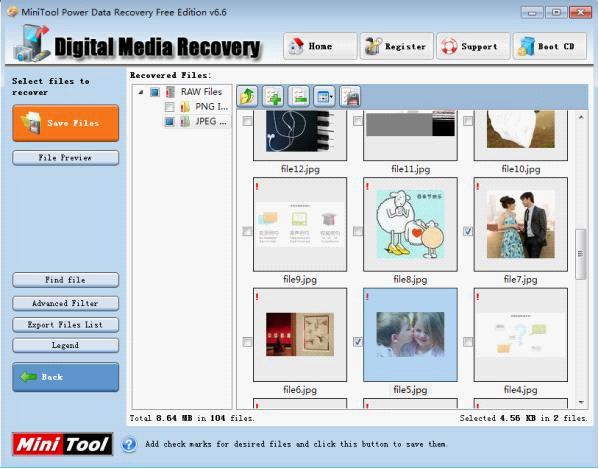Check the file12.jpg checkbox

[x=247, y=121]
